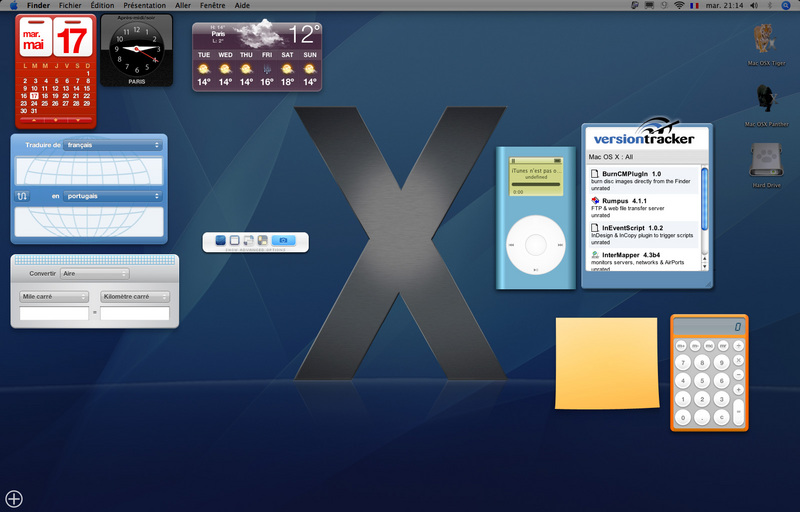
Task: Click the equals key on calculator
Action: tap(738, 413)
